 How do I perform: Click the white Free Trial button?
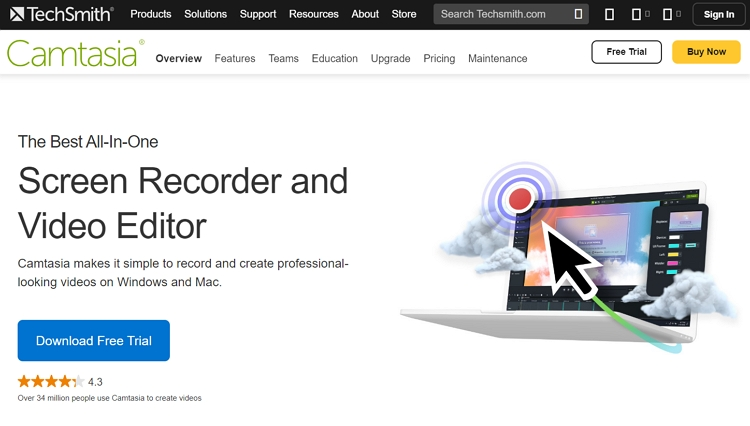(x=627, y=52)
